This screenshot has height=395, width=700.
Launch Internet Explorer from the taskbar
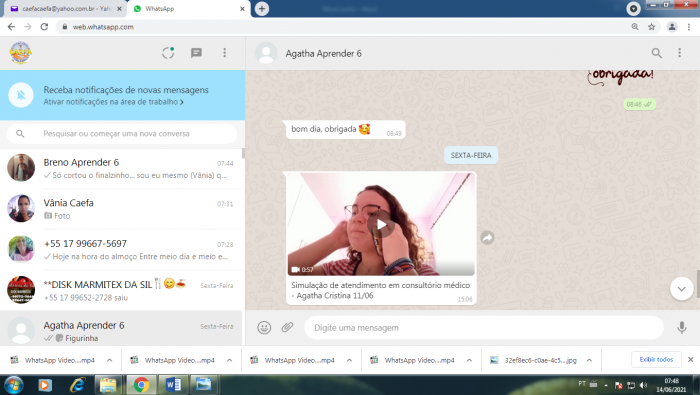point(77,385)
